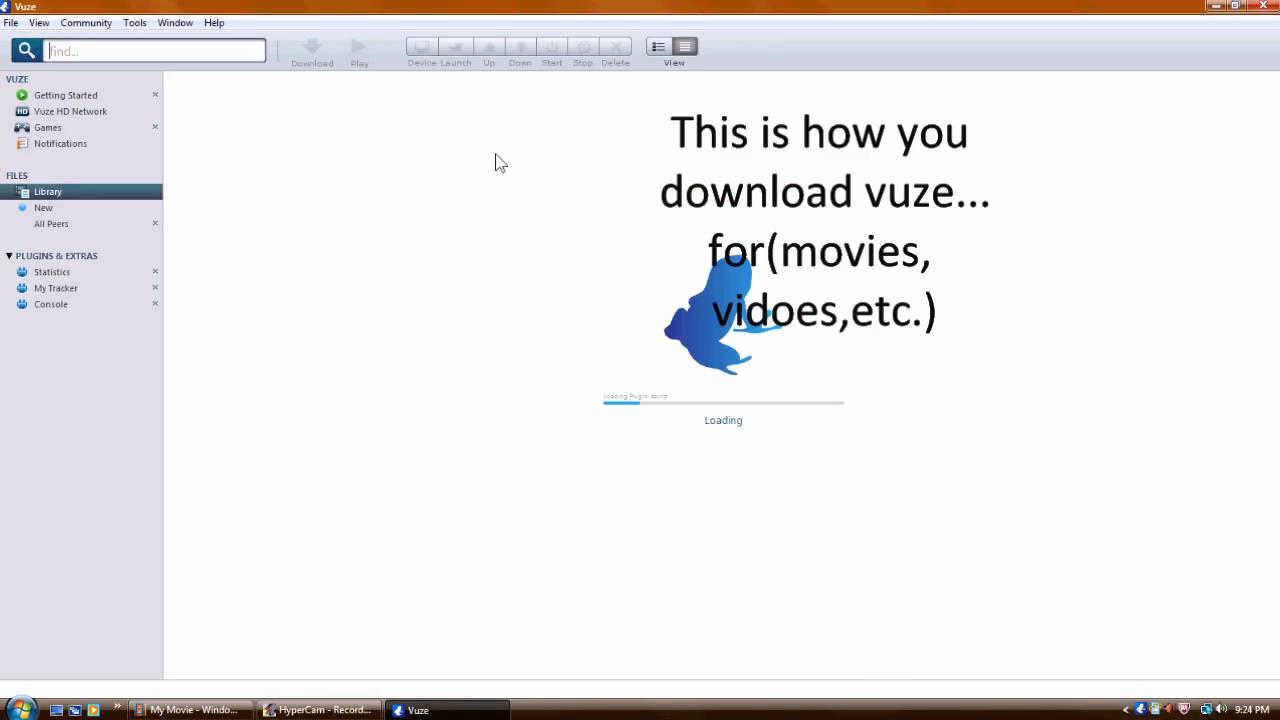
Task: Close the My Tracker sidebar entry
Action: (x=155, y=287)
